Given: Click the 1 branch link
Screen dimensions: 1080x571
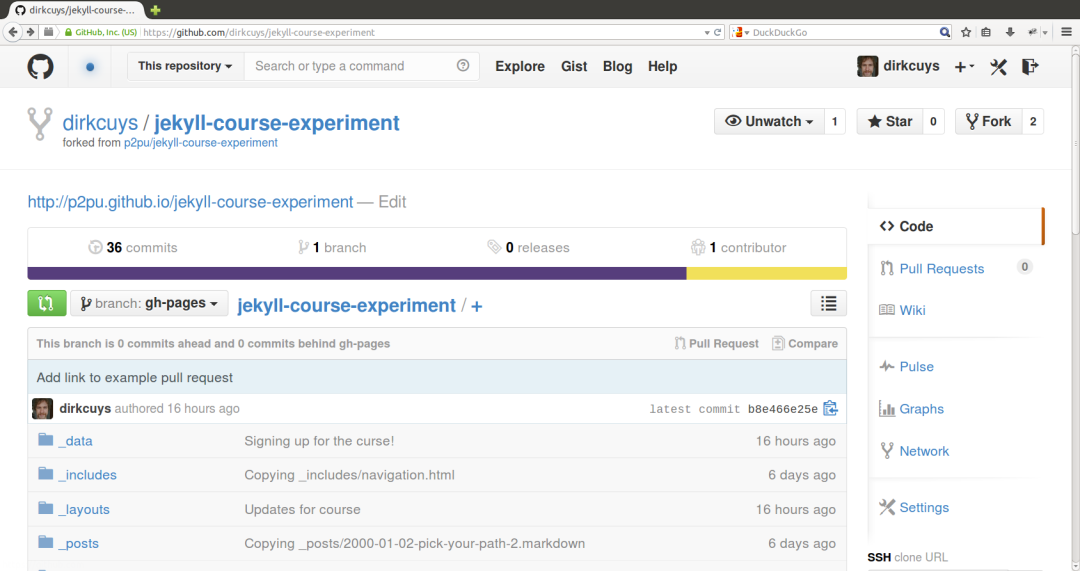Looking at the screenshot, I should tap(332, 247).
